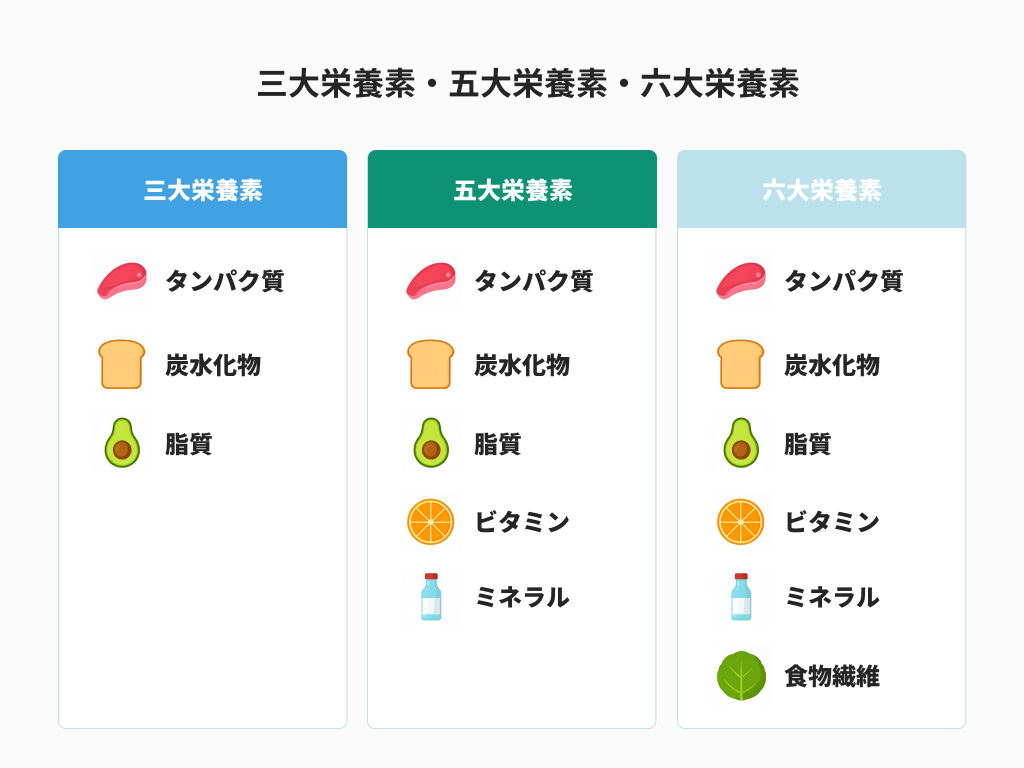Click the avocado icon in 六大栄養素 column
Screen dimensions: 1024x768
point(741,443)
